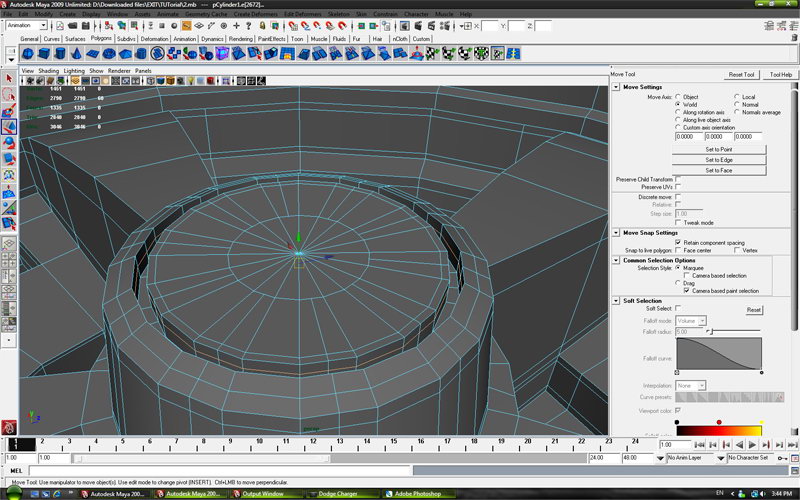This screenshot has width=800, height=500.
Task: Click the Maya logo icon at bottom-left
Action: [8, 427]
